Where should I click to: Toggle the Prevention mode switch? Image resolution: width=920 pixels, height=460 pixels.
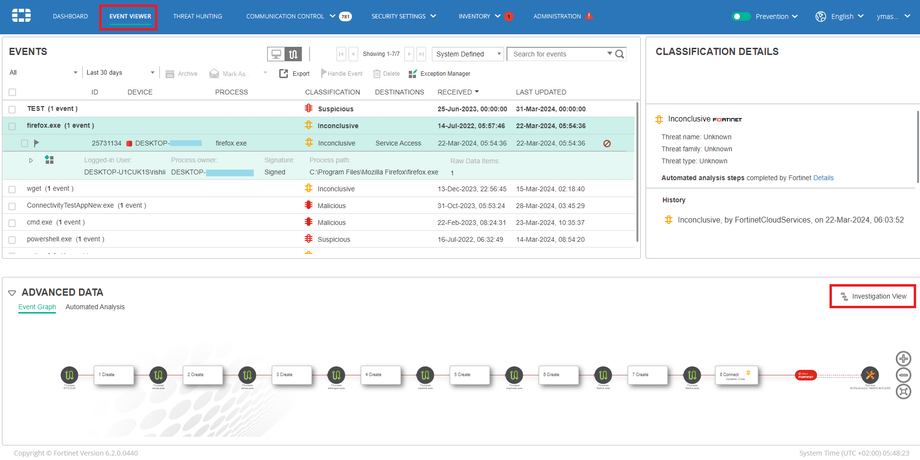(x=741, y=16)
